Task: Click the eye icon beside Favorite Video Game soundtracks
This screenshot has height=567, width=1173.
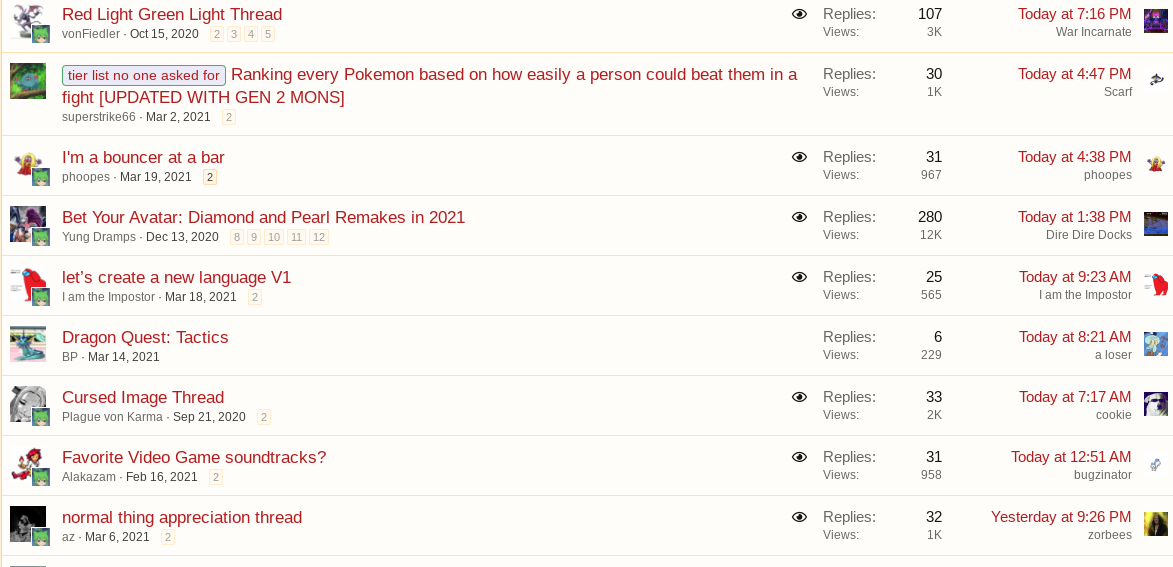Action: pyautogui.click(x=799, y=457)
